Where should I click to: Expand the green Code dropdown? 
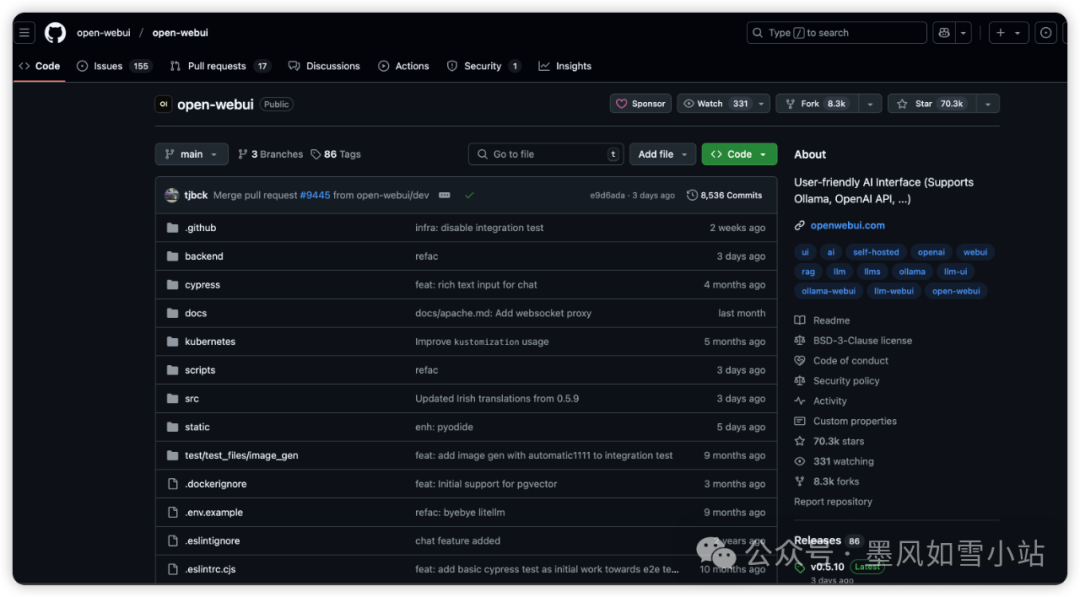click(x=739, y=154)
